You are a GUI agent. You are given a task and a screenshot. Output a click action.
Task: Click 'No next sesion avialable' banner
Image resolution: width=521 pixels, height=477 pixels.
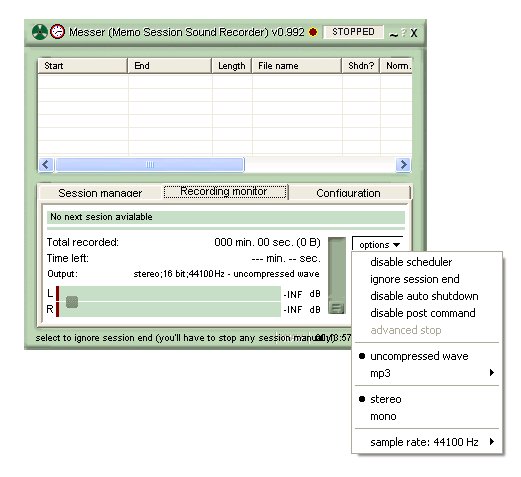click(226, 217)
